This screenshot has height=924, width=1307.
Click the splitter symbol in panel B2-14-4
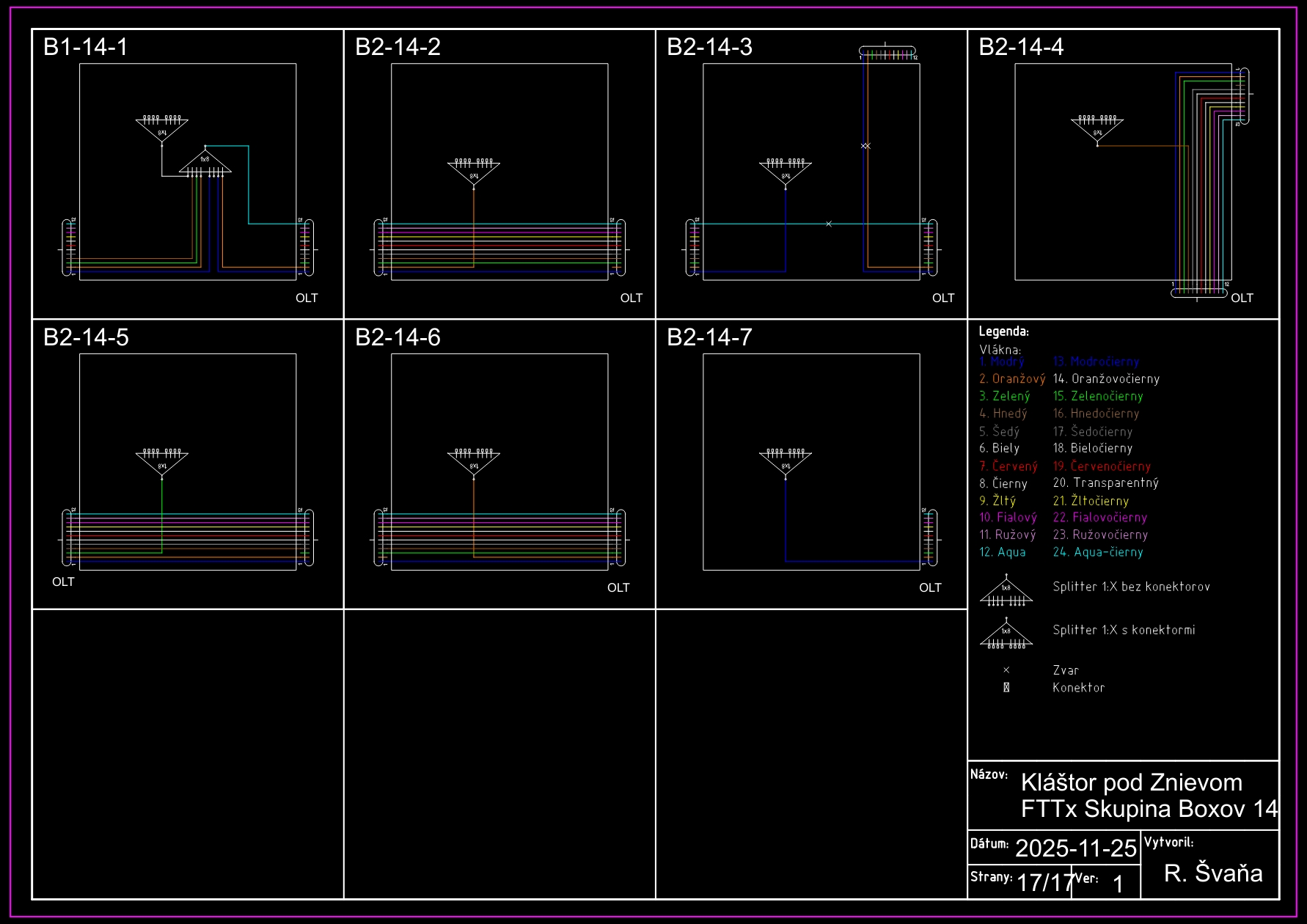(1097, 129)
